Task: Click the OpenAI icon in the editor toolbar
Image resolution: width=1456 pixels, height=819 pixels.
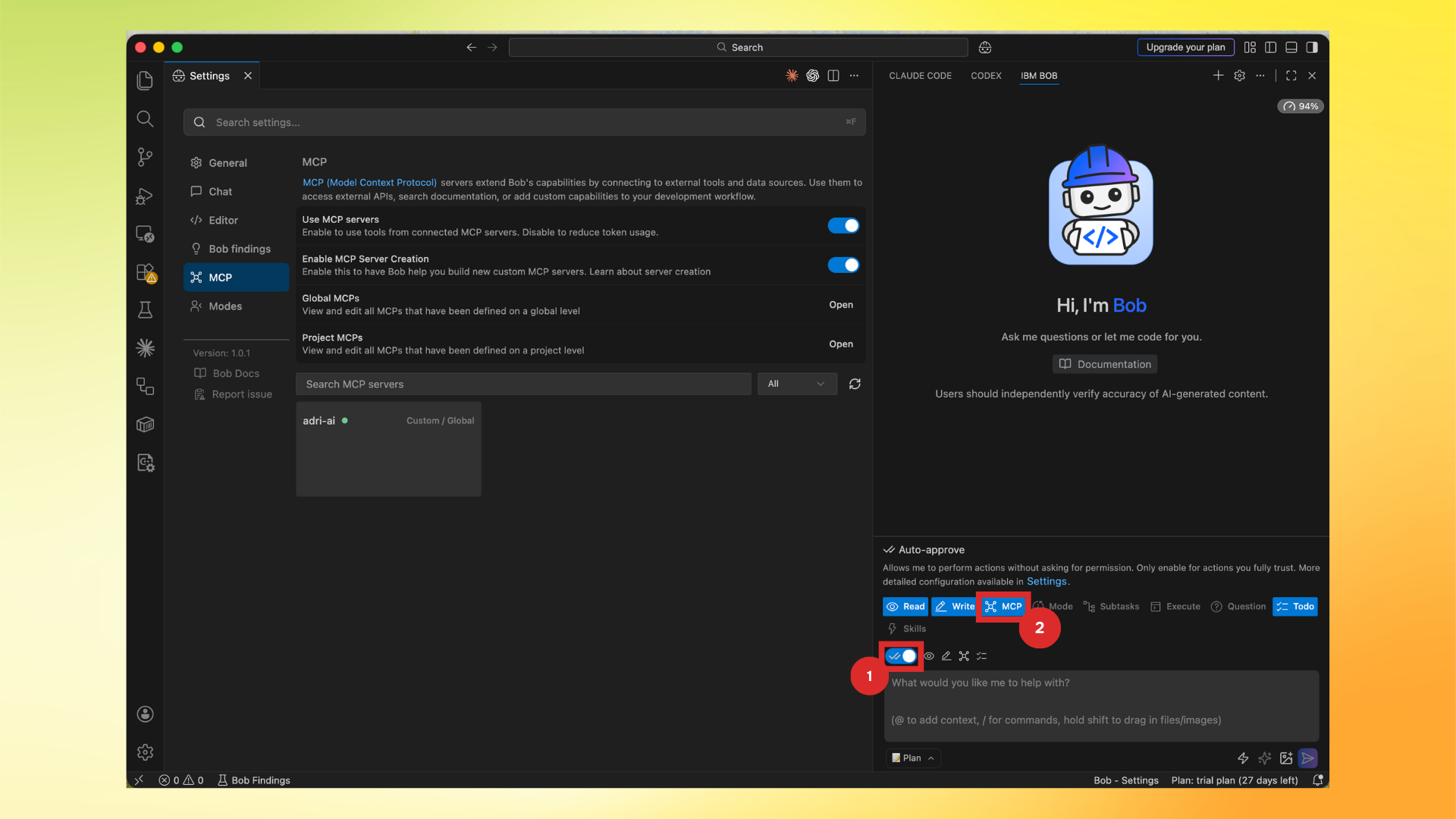Action: [812, 76]
